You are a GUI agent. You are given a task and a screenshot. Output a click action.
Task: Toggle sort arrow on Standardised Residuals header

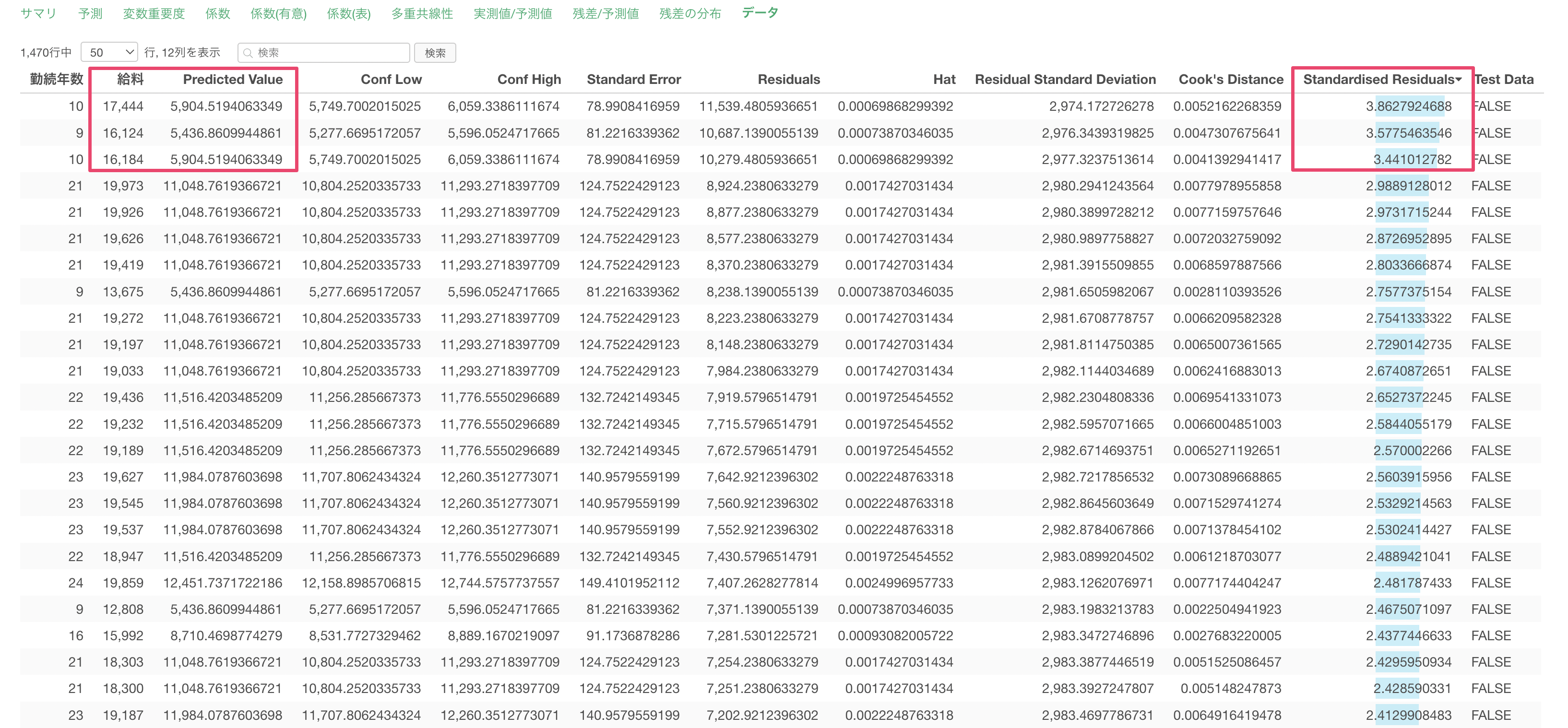point(1459,80)
